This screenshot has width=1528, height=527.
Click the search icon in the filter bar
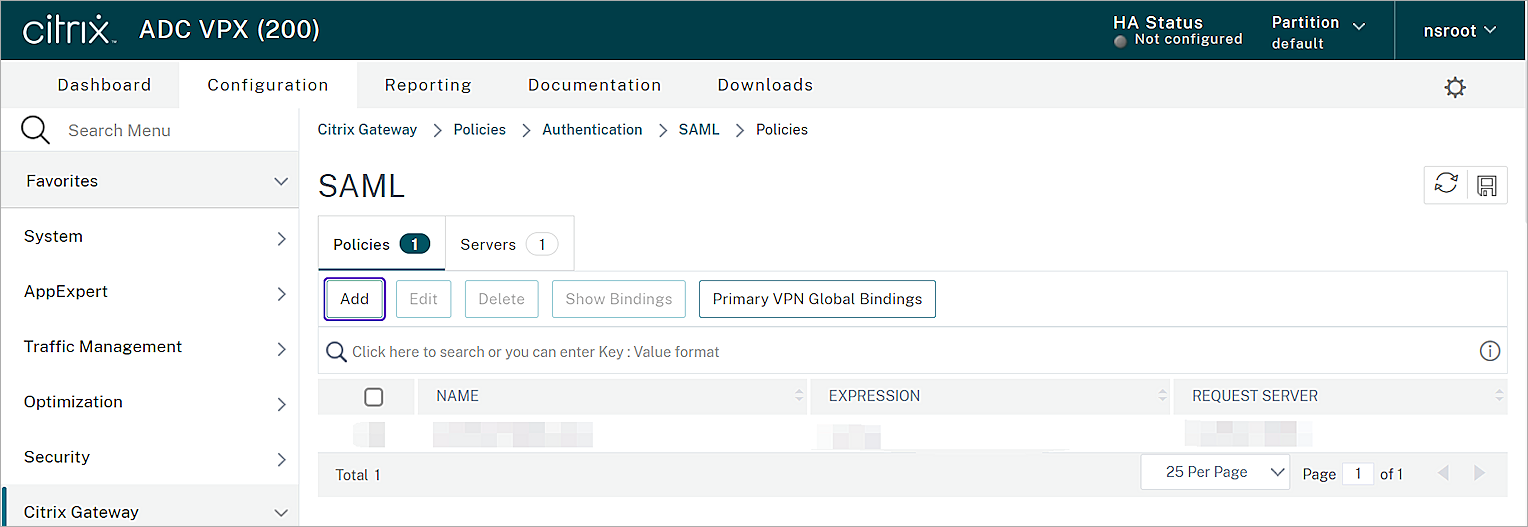pos(337,352)
